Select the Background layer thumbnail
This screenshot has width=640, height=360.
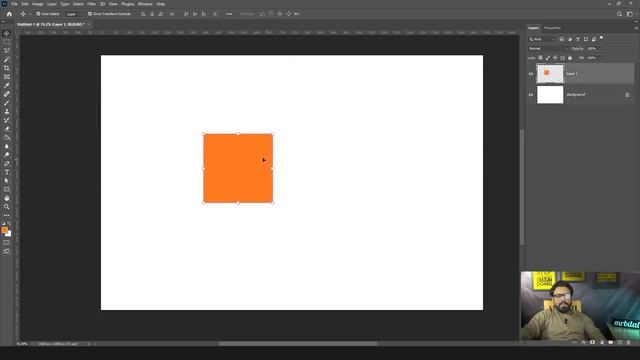[x=550, y=94]
